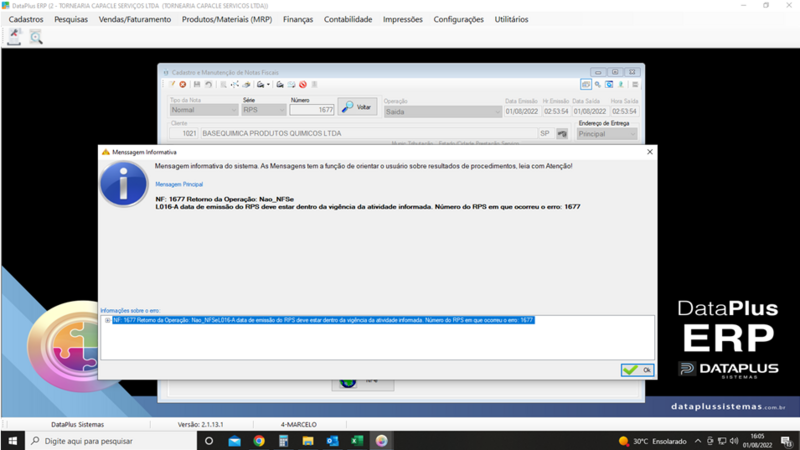
Task: Open the Série dropdown showing RPS
Action: coord(264,110)
